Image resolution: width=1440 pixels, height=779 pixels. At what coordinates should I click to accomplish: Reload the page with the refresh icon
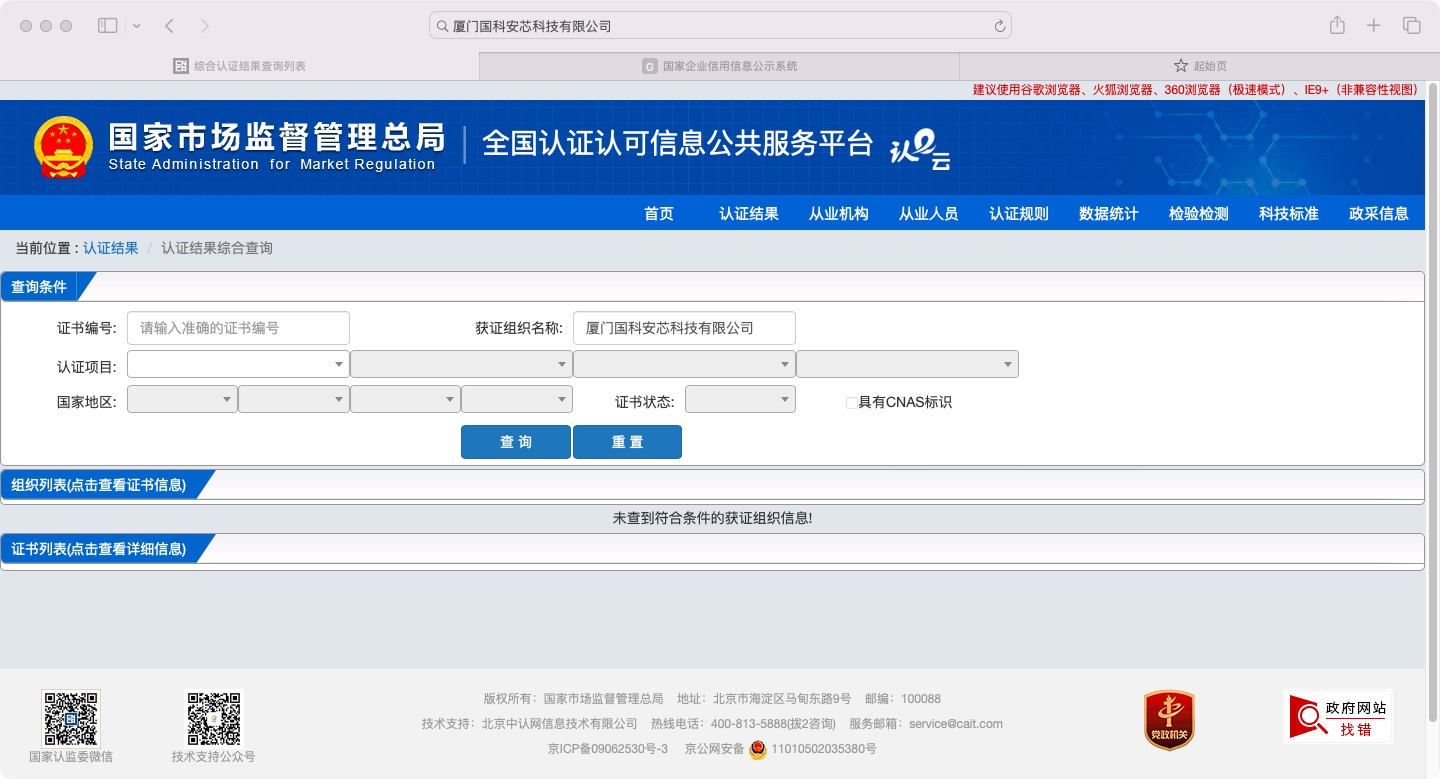[999, 26]
